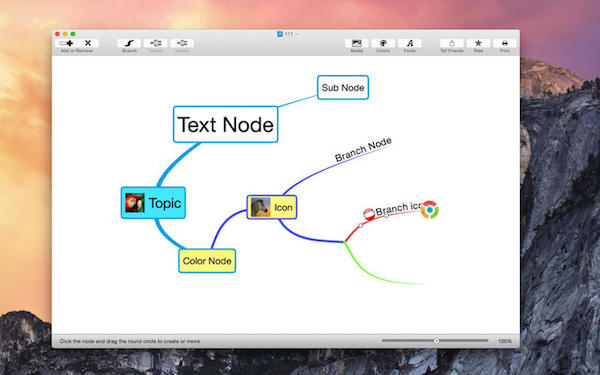Click the document icon in title bar

point(280,34)
